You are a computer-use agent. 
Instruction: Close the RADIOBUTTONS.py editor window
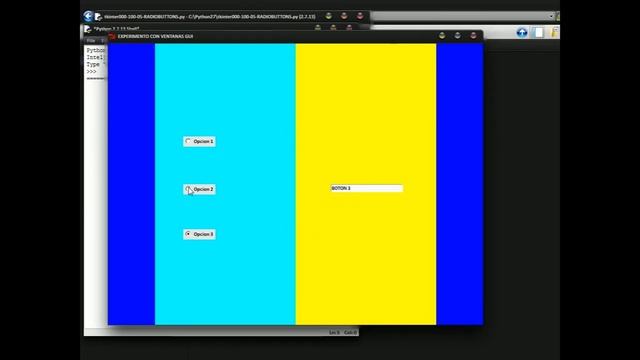(x=360, y=16)
